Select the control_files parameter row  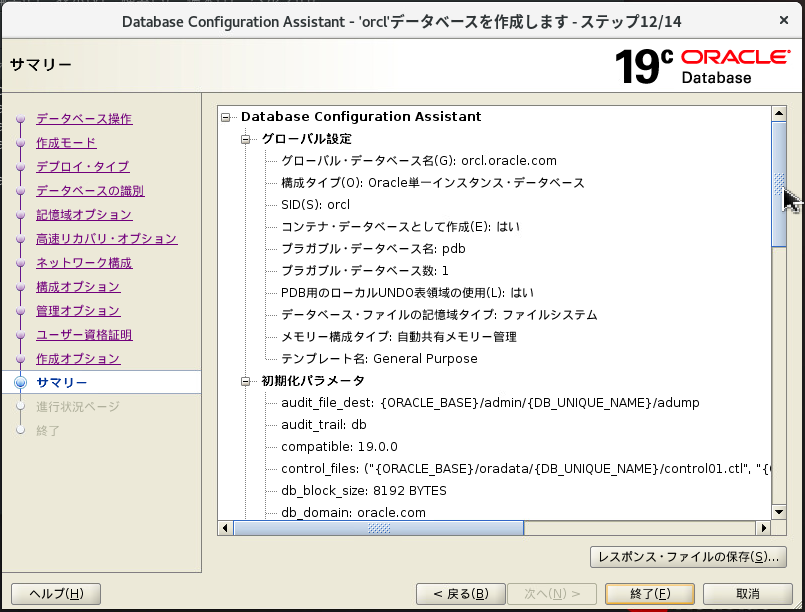(x=526, y=469)
